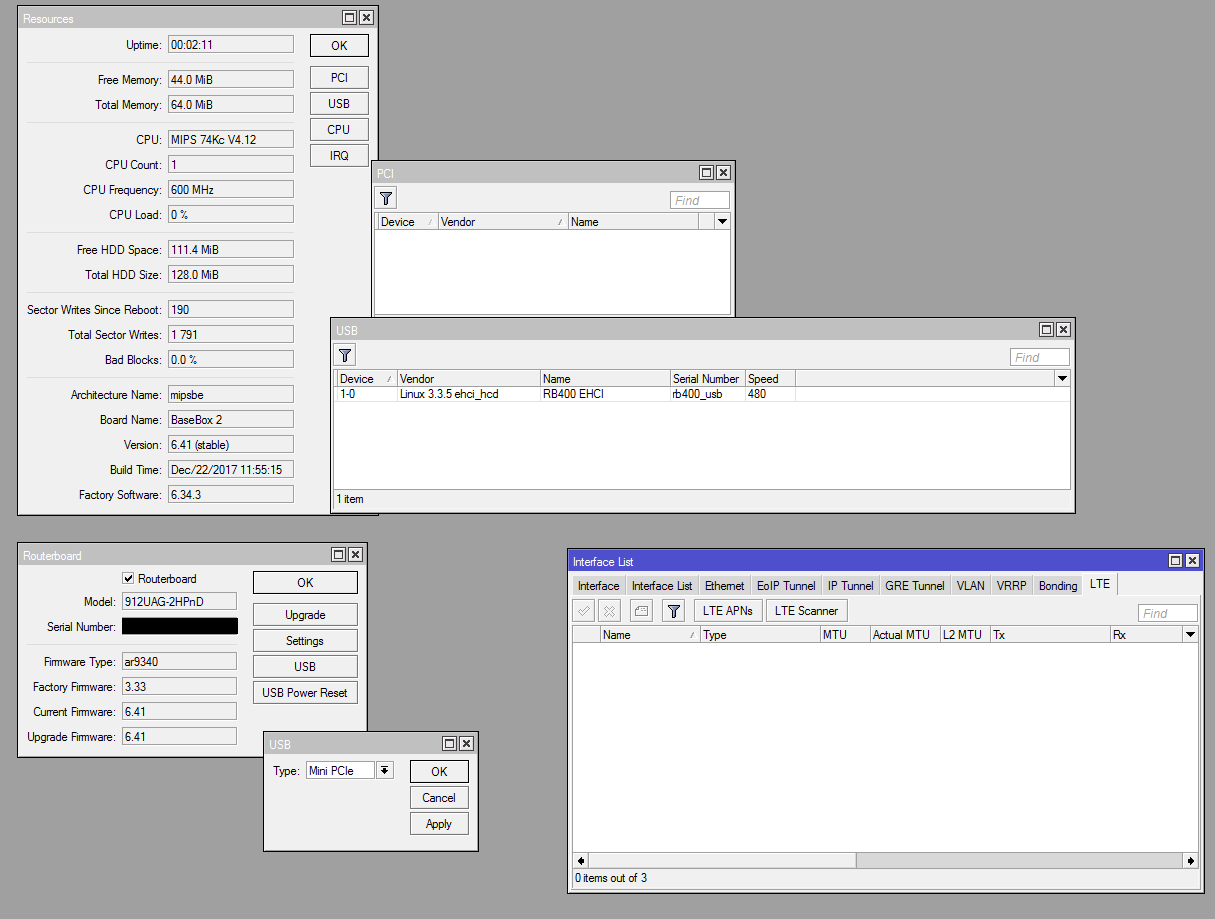Switch to the Ethernet tab

click(x=723, y=585)
